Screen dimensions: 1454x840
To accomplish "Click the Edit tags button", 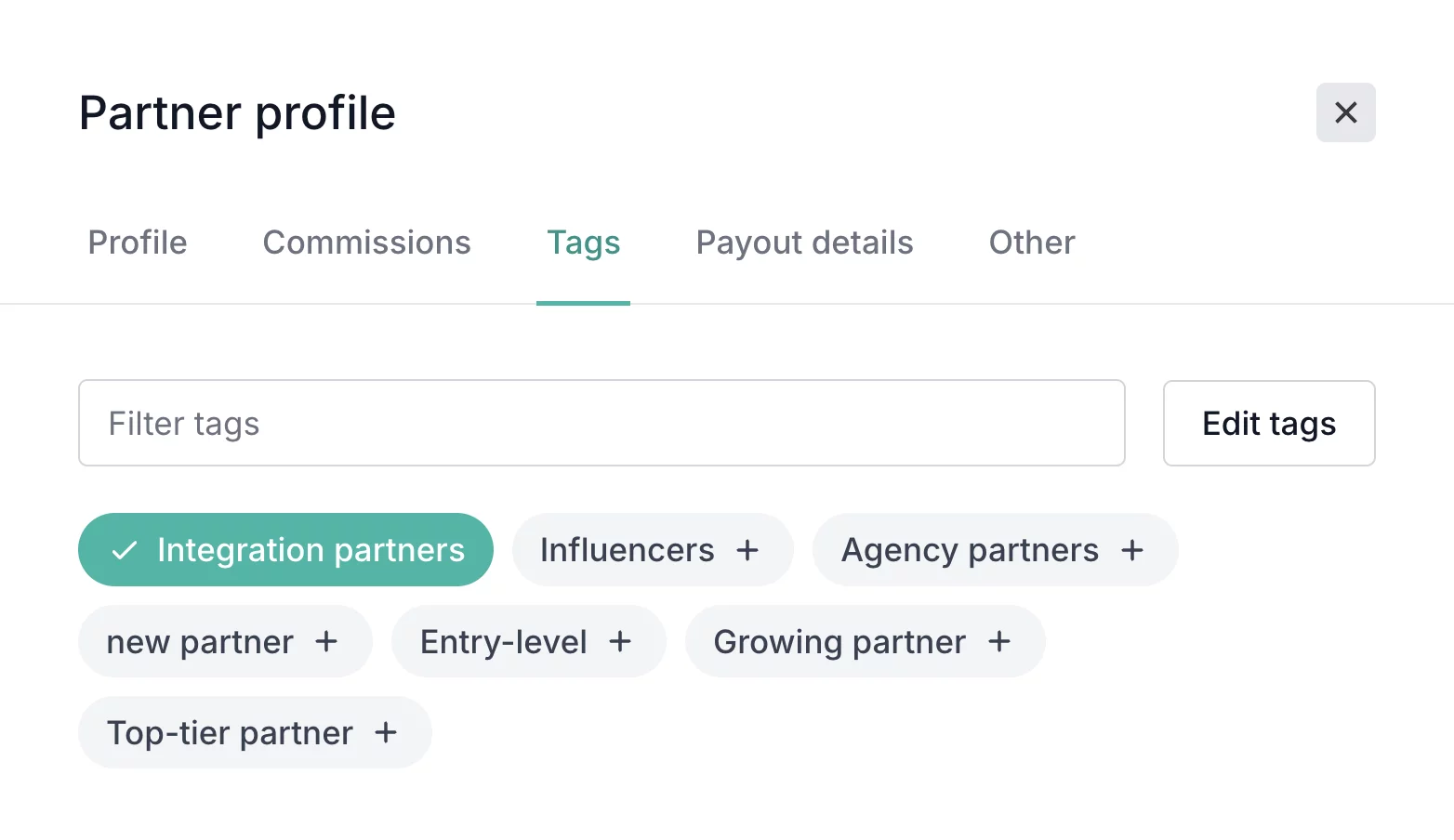I will 1268,423.
